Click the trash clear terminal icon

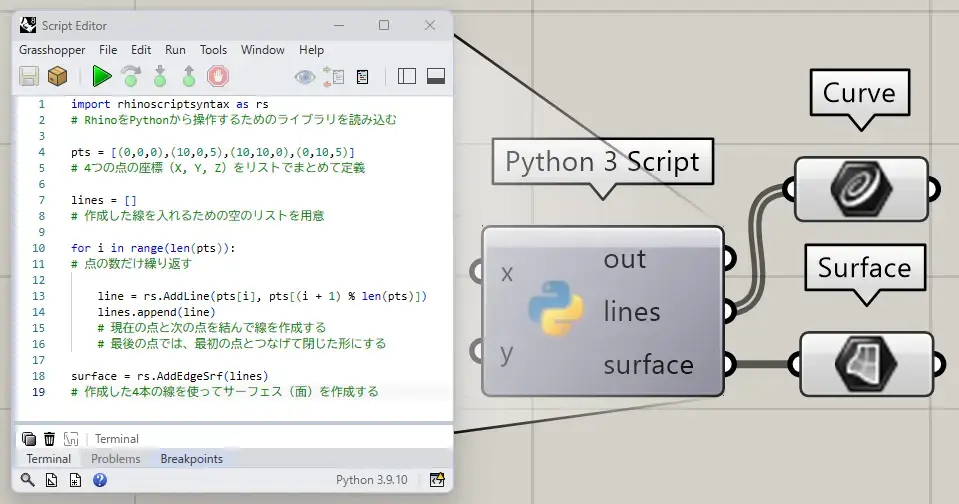(50, 439)
